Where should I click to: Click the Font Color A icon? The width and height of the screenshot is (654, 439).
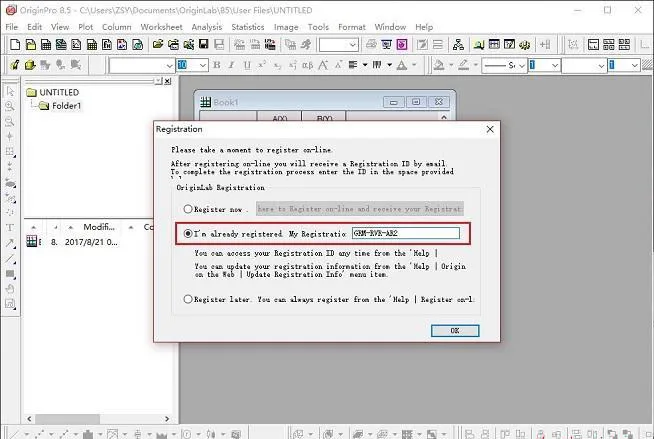pos(402,65)
